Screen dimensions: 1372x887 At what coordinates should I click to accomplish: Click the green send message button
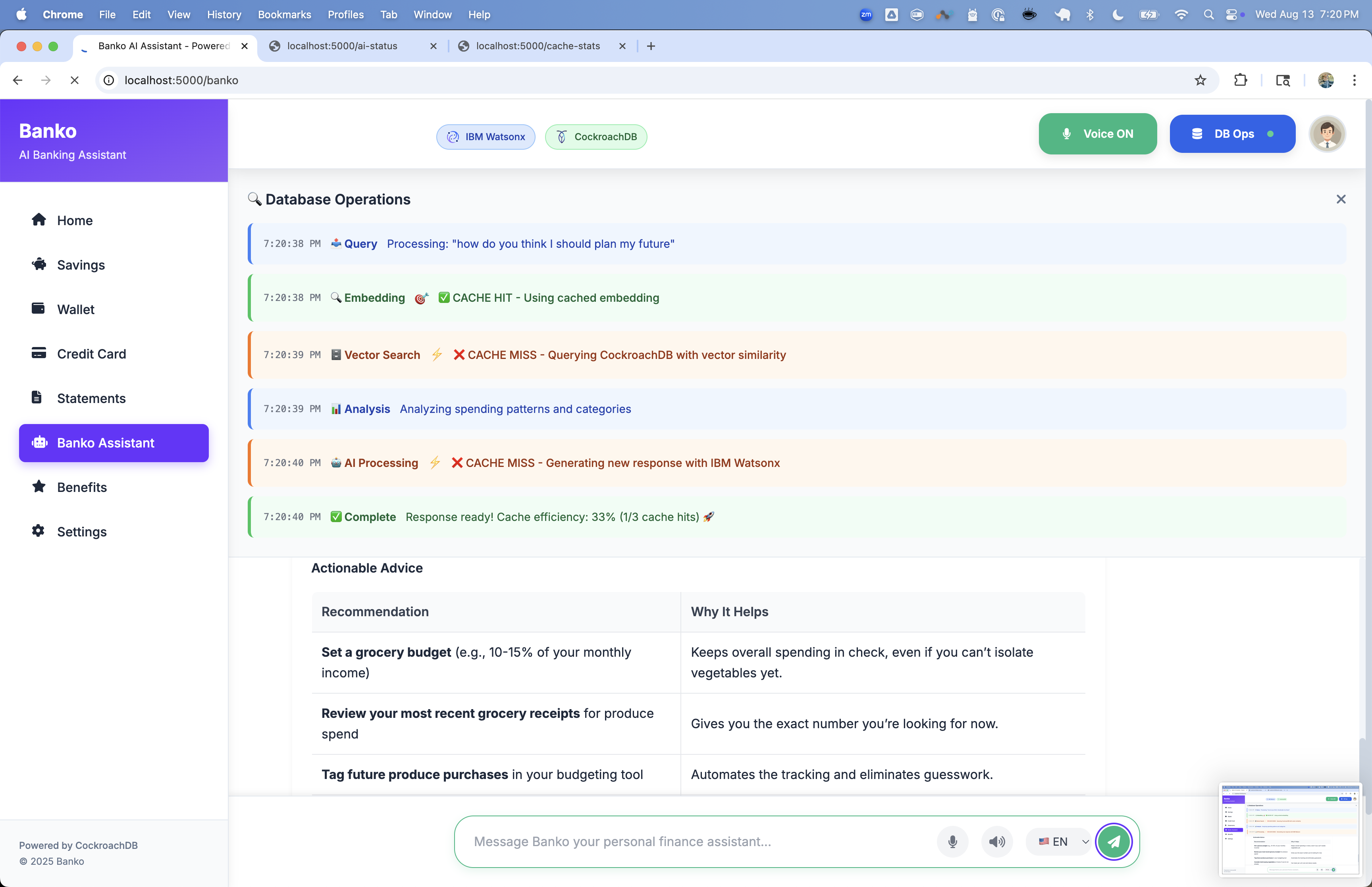[1114, 841]
